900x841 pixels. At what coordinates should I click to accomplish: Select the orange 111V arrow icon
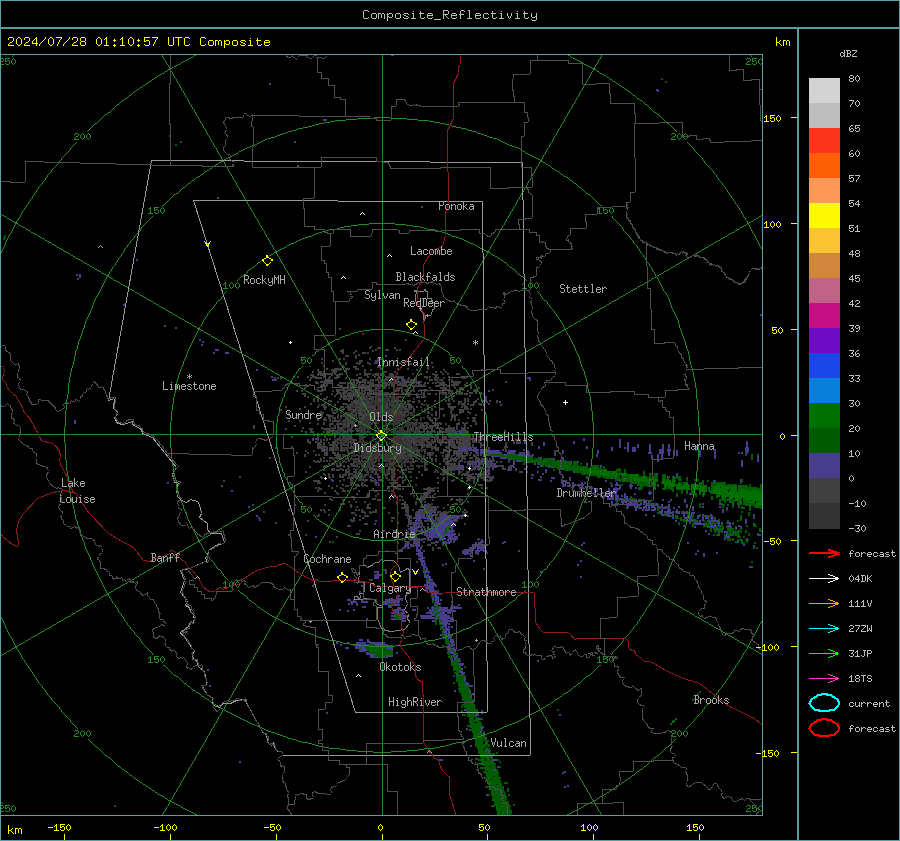pos(824,603)
